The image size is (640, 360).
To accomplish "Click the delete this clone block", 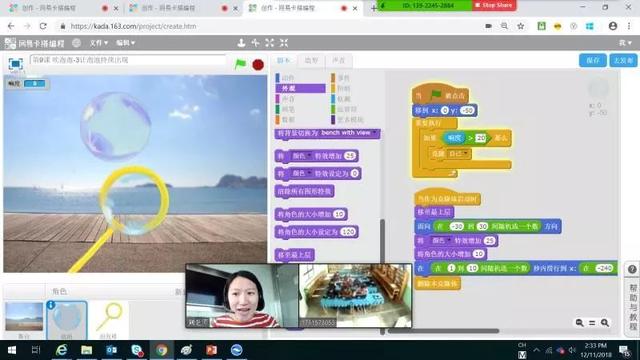I will pyautogui.click(x=438, y=284).
